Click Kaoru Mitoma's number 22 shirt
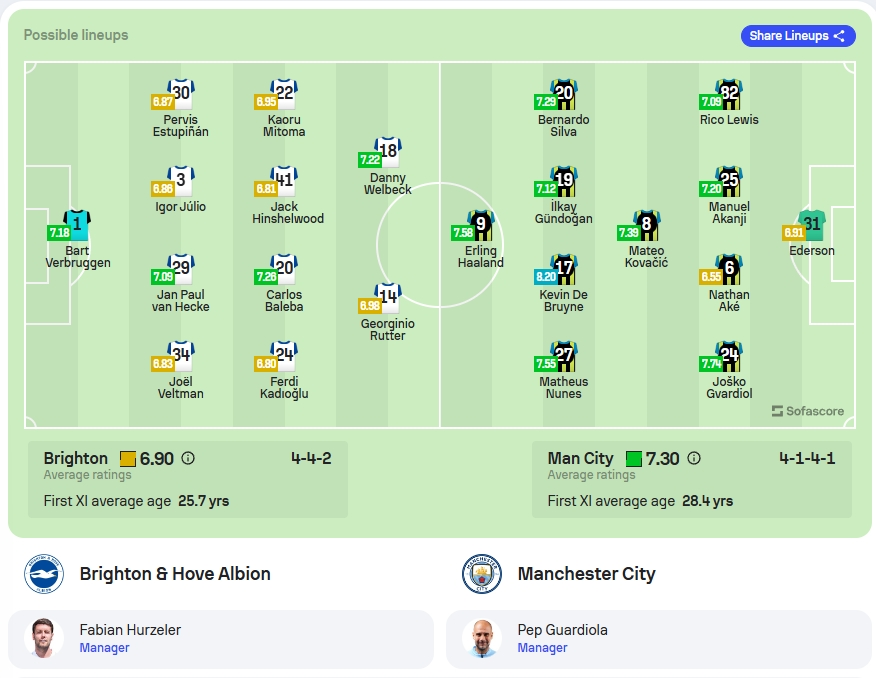The width and height of the screenshot is (876, 678). 284,94
